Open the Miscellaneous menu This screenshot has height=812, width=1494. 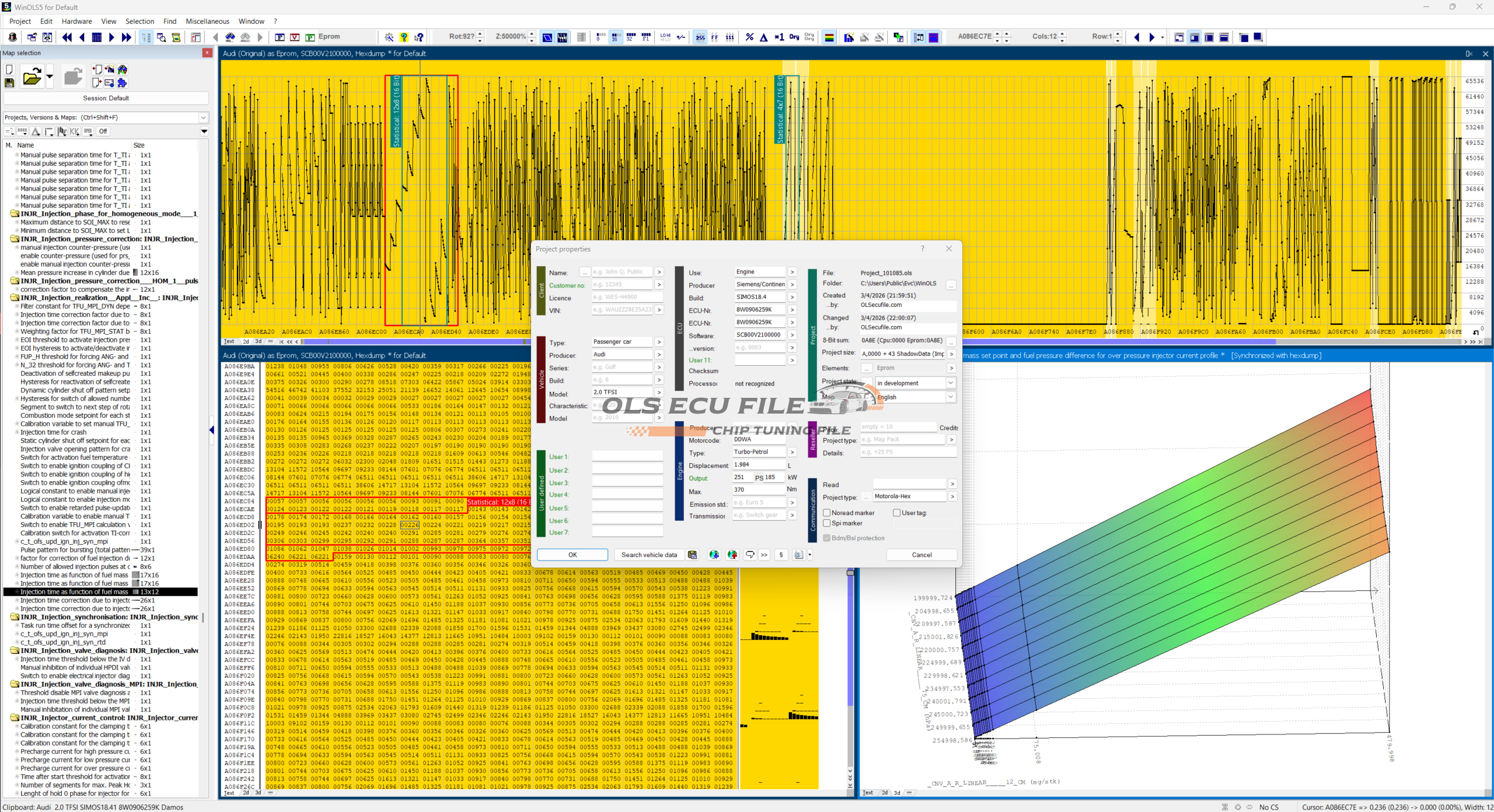pyautogui.click(x=207, y=21)
